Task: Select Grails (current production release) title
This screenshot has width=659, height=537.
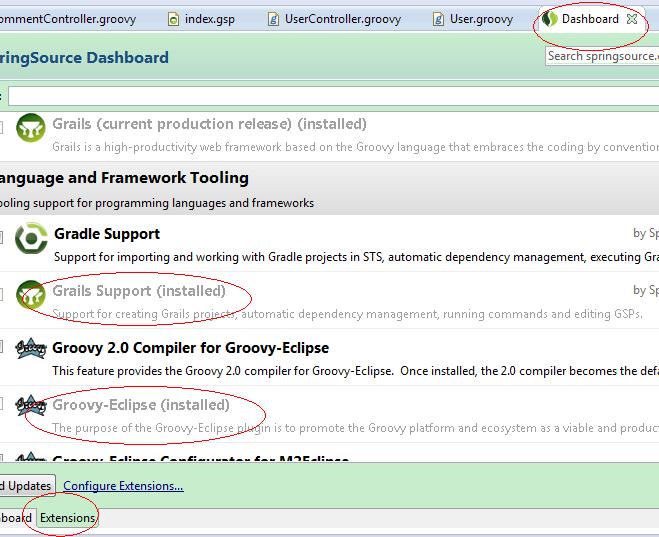Action: click(x=210, y=124)
